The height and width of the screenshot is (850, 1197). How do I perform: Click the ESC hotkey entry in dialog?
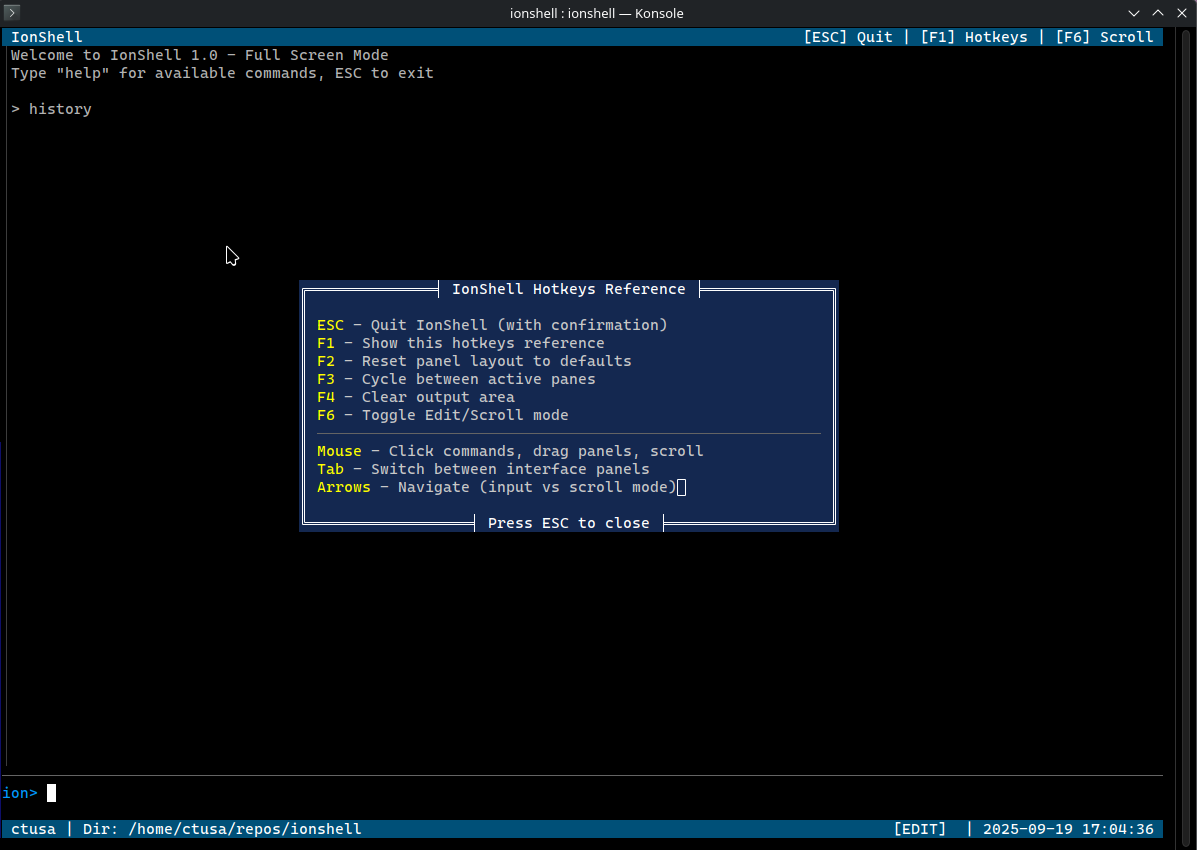pos(491,325)
